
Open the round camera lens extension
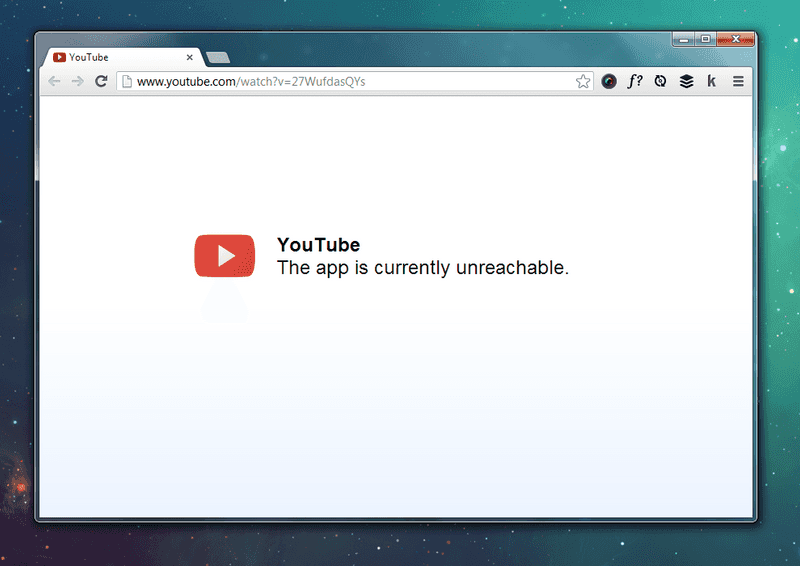(609, 81)
